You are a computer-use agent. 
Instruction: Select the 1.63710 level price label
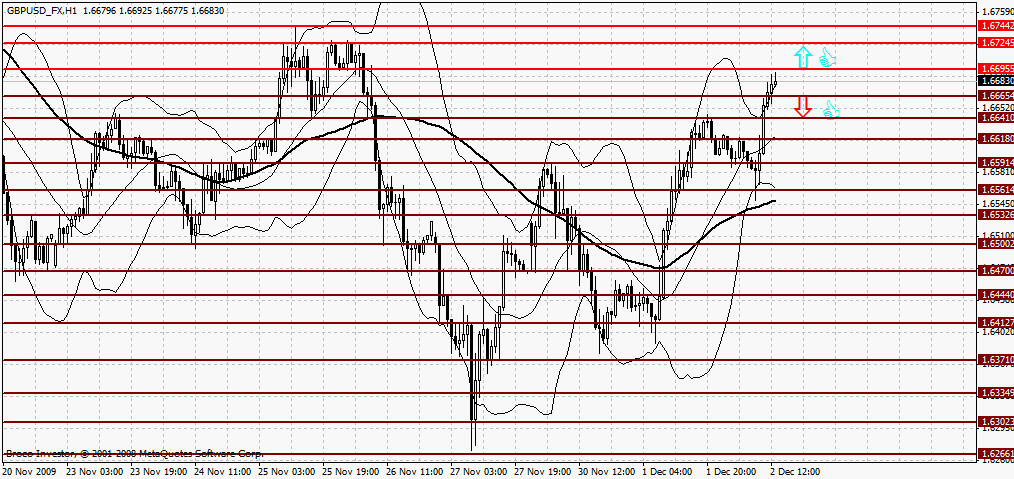tap(997, 359)
